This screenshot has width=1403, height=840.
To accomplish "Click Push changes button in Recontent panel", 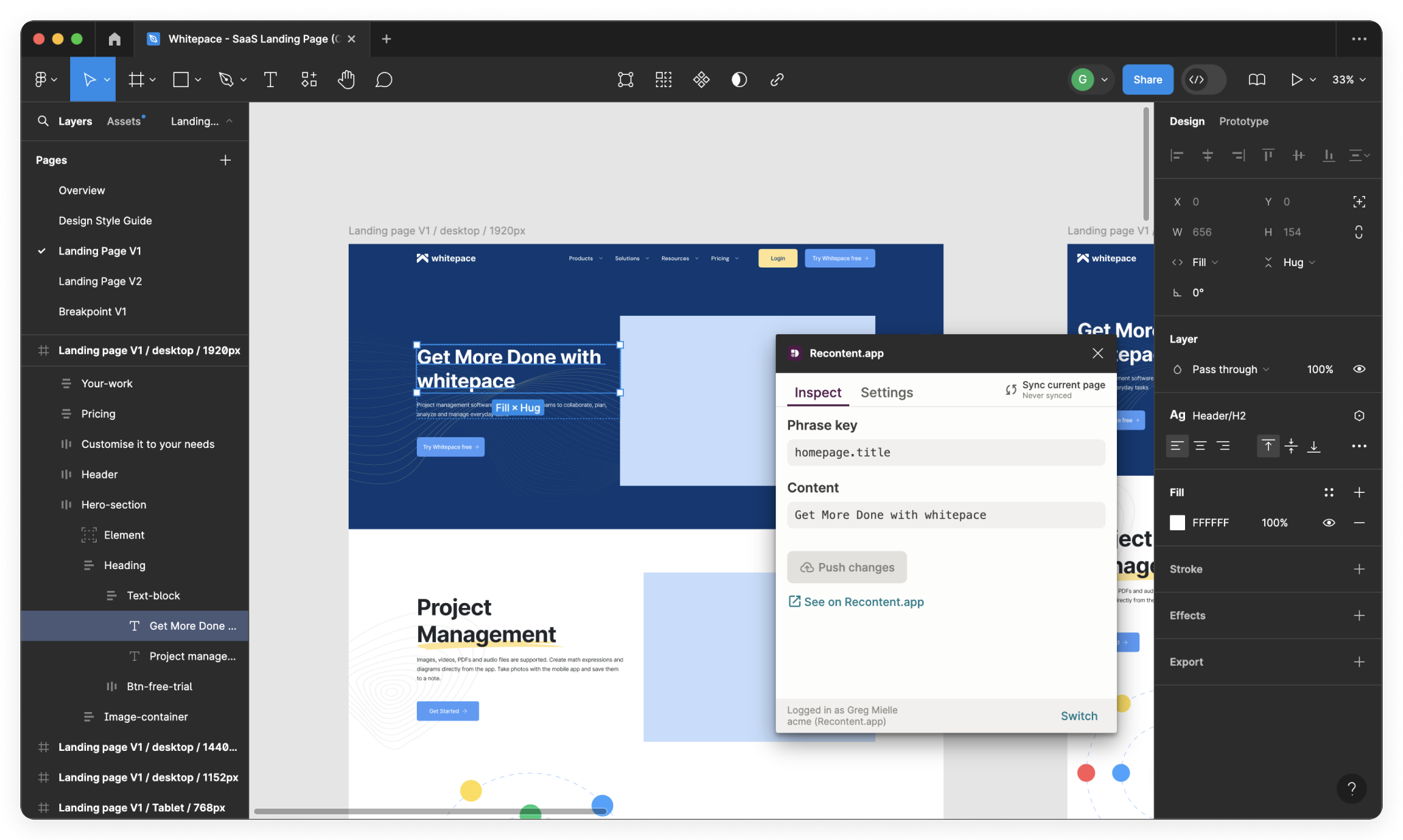I will click(848, 567).
